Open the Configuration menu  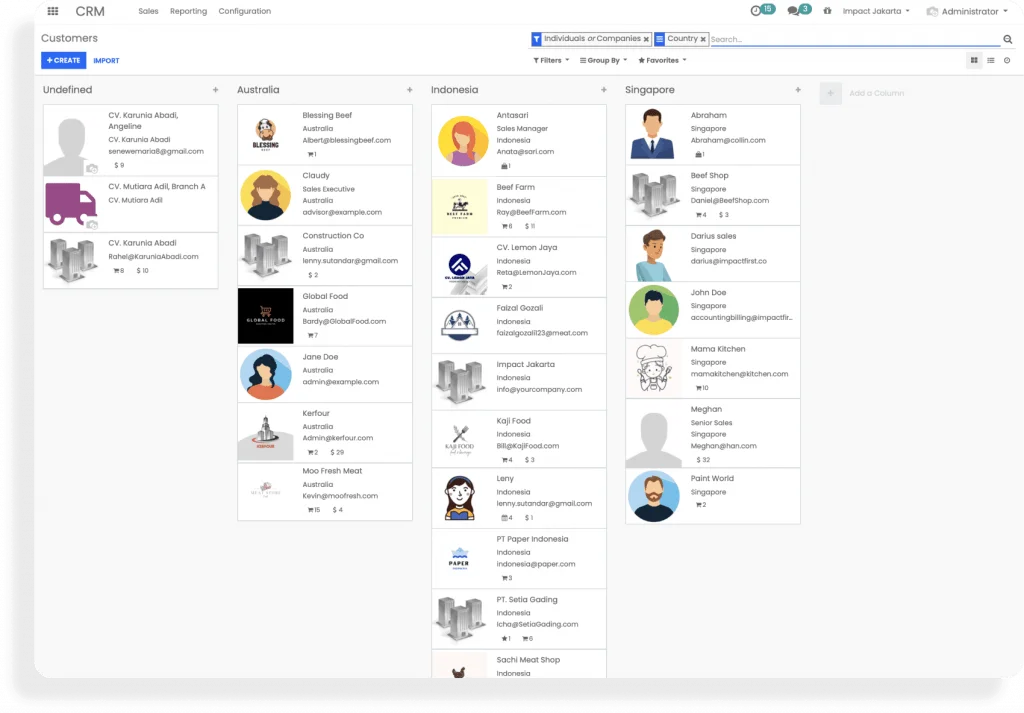click(x=244, y=11)
